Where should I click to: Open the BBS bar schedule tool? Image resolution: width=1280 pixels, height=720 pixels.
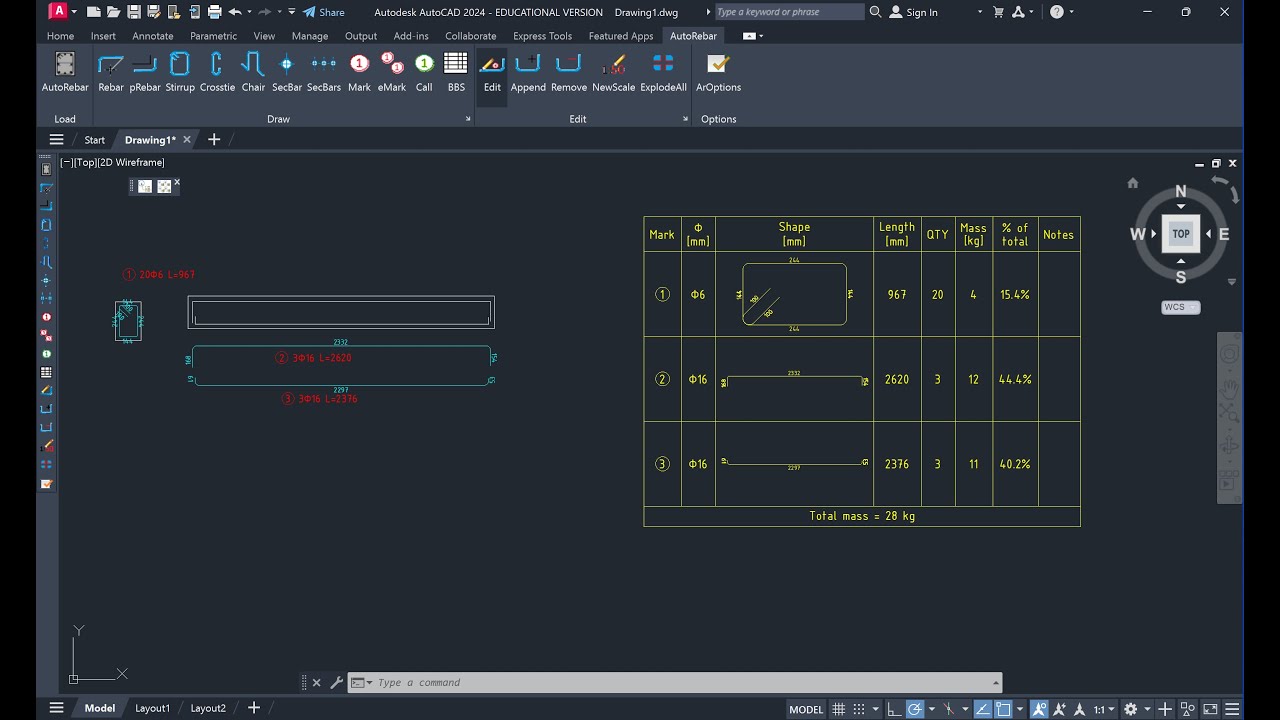point(456,73)
